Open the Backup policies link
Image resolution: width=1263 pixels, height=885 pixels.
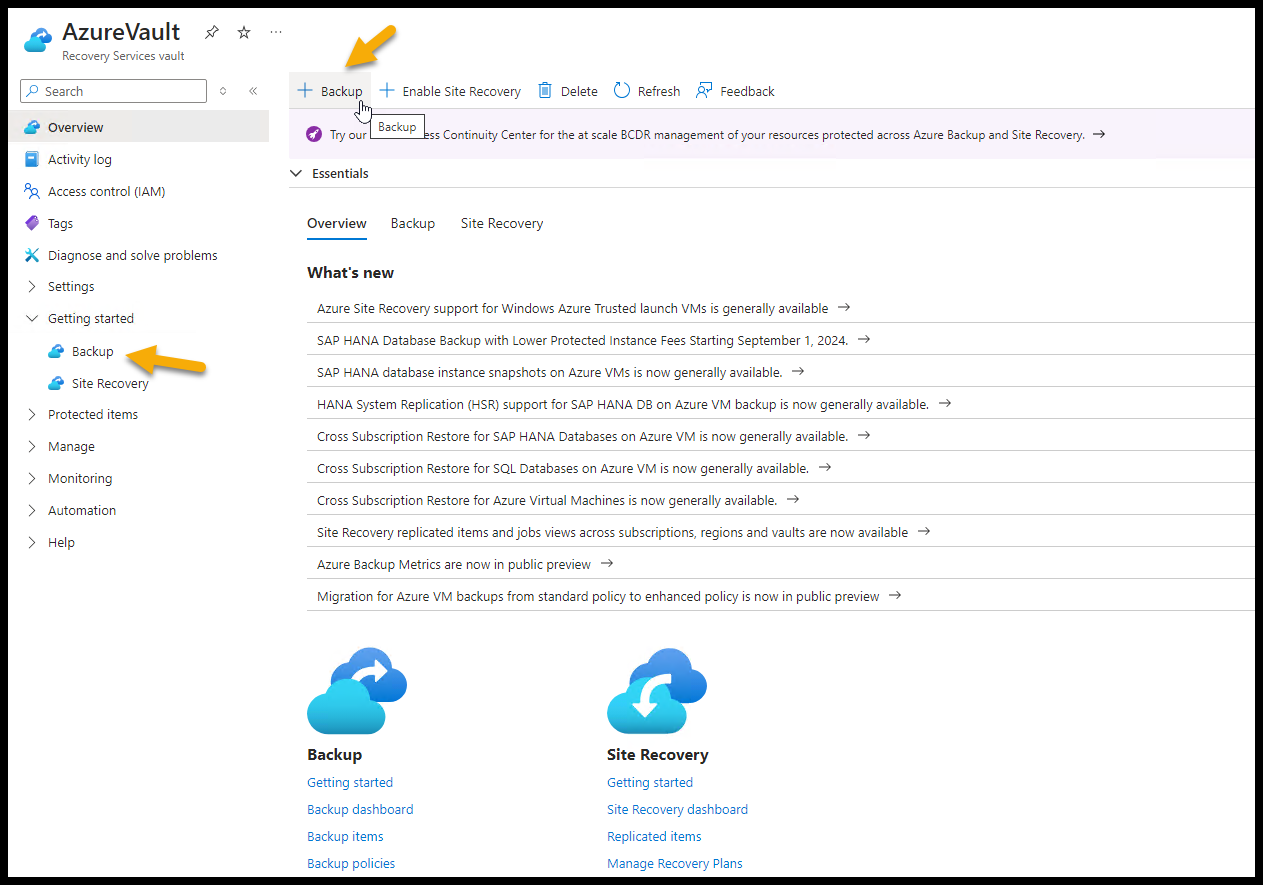point(351,863)
